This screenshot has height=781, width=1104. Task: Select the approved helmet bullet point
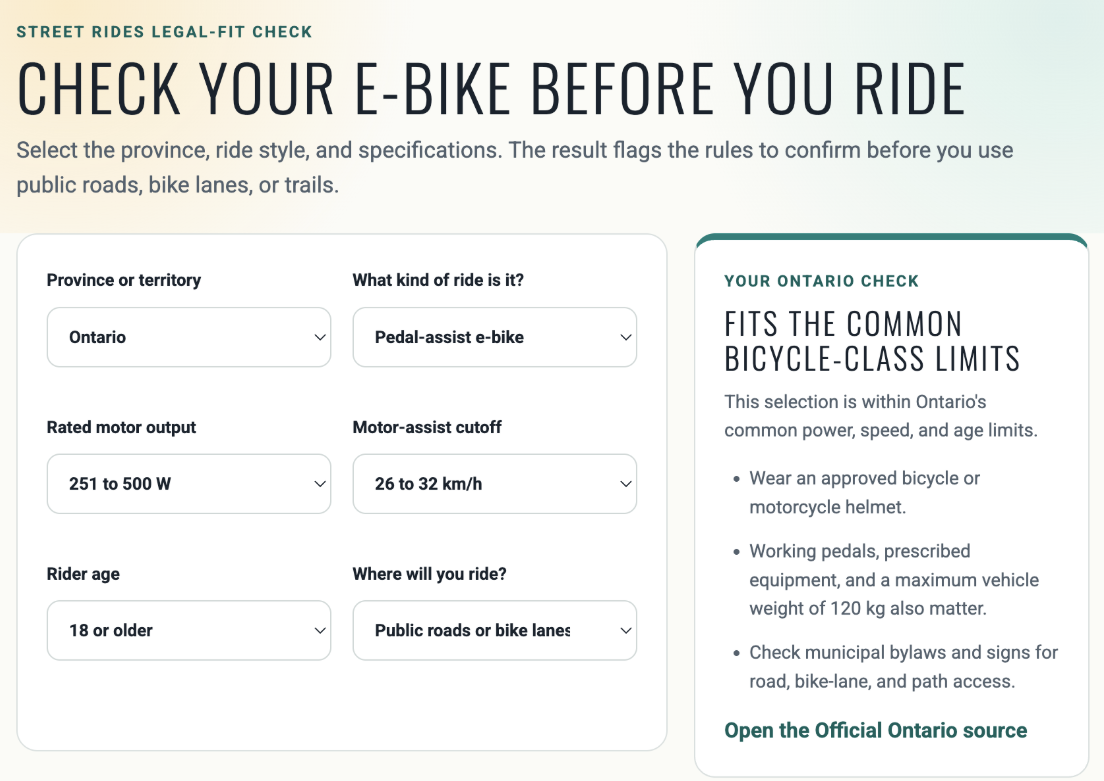click(x=864, y=492)
